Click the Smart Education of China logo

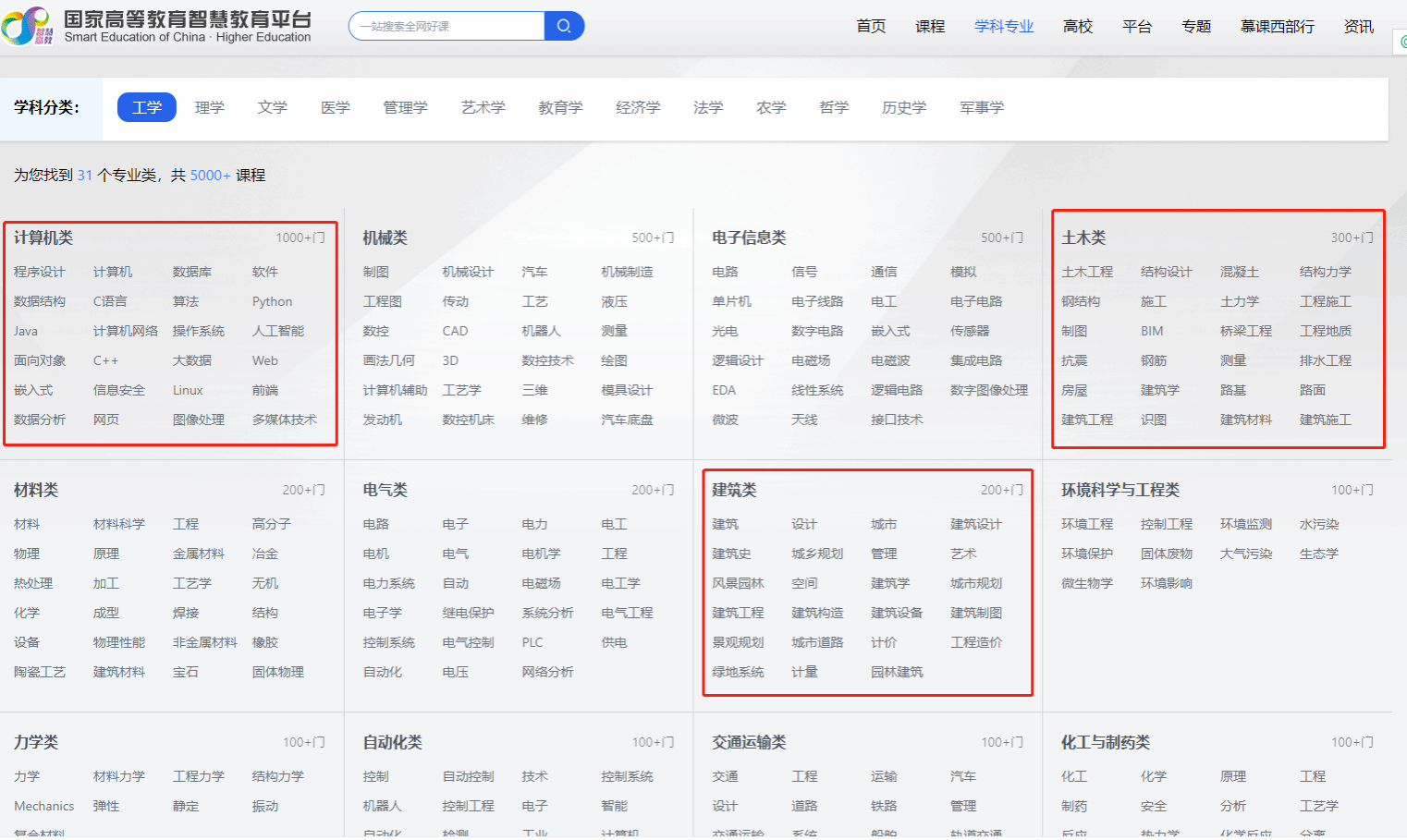tap(157, 26)
